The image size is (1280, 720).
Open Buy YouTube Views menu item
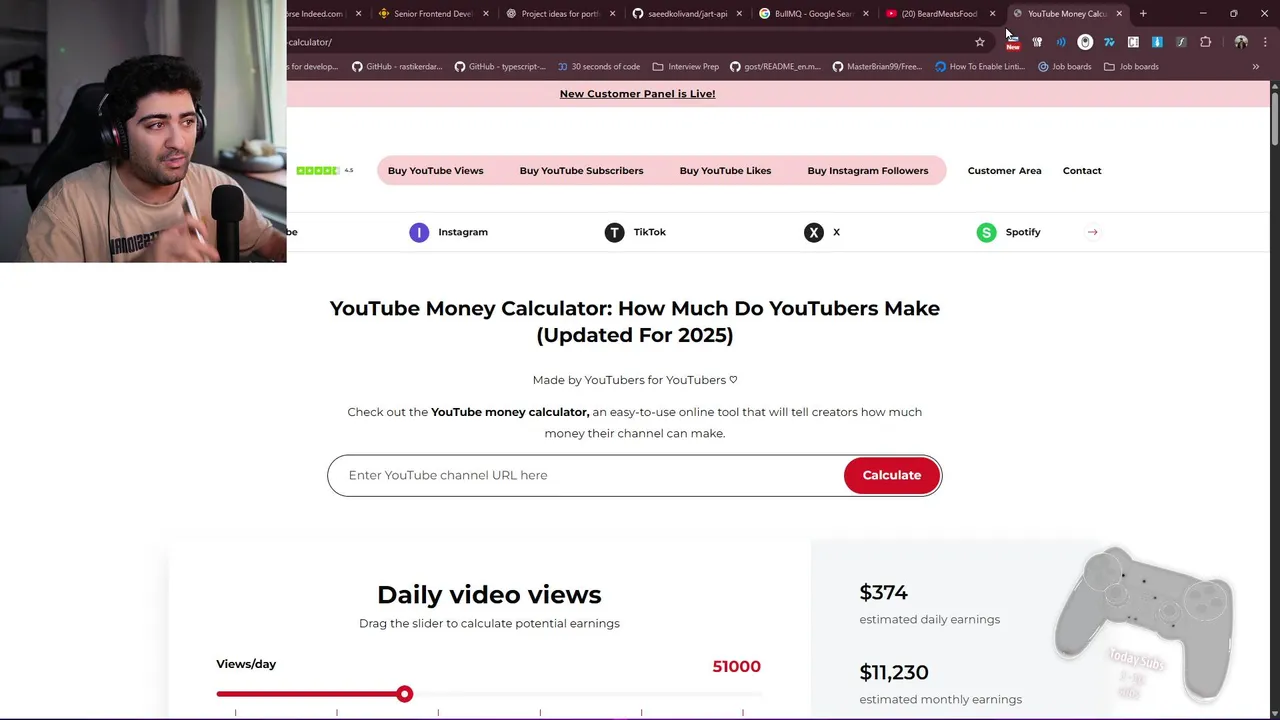[x=435, y=171]
